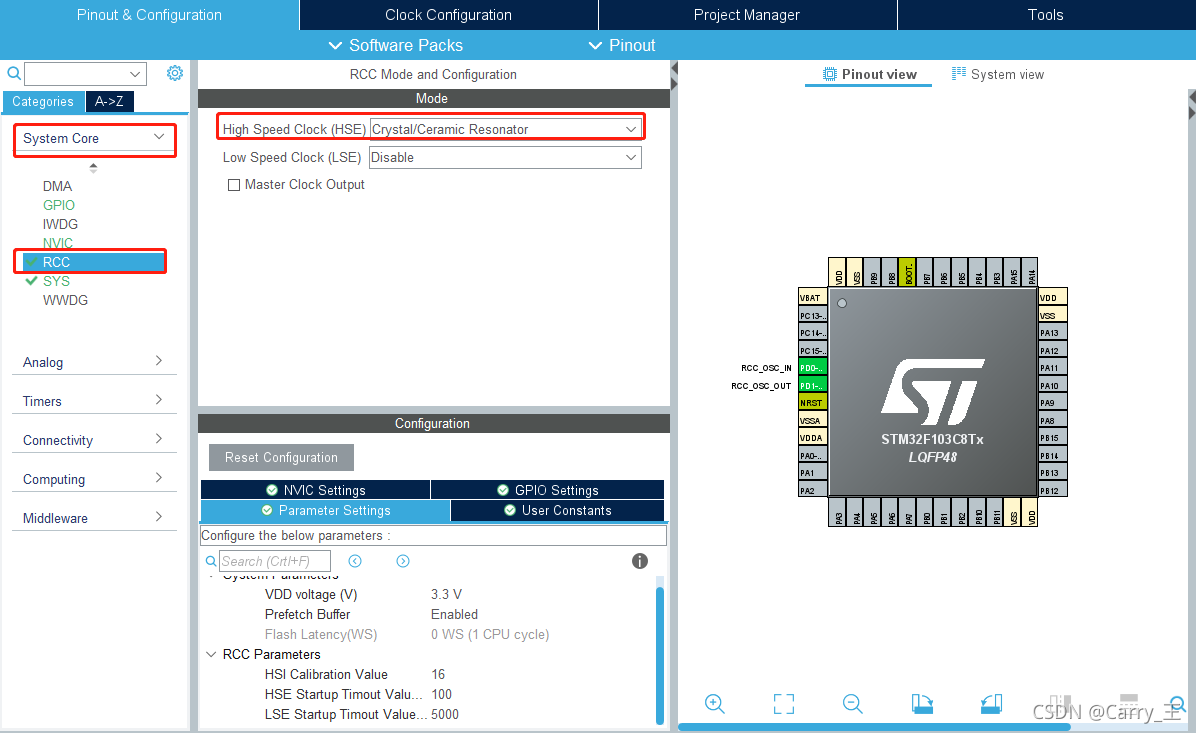Open the User Constants tab

pyautogui.click(x=558, y=510)
